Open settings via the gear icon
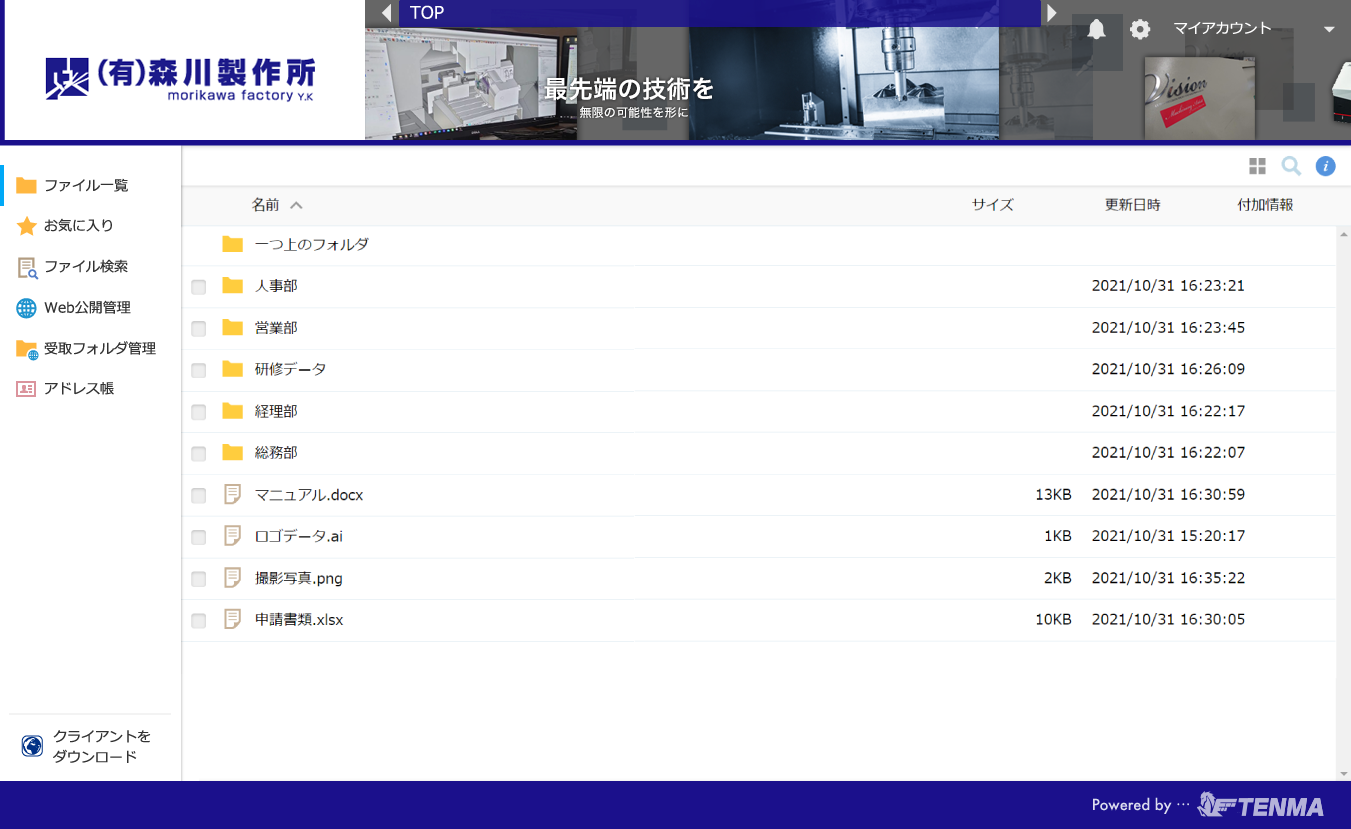The height and width of the screenshot is (829, 1351). tap(1140, 29)
